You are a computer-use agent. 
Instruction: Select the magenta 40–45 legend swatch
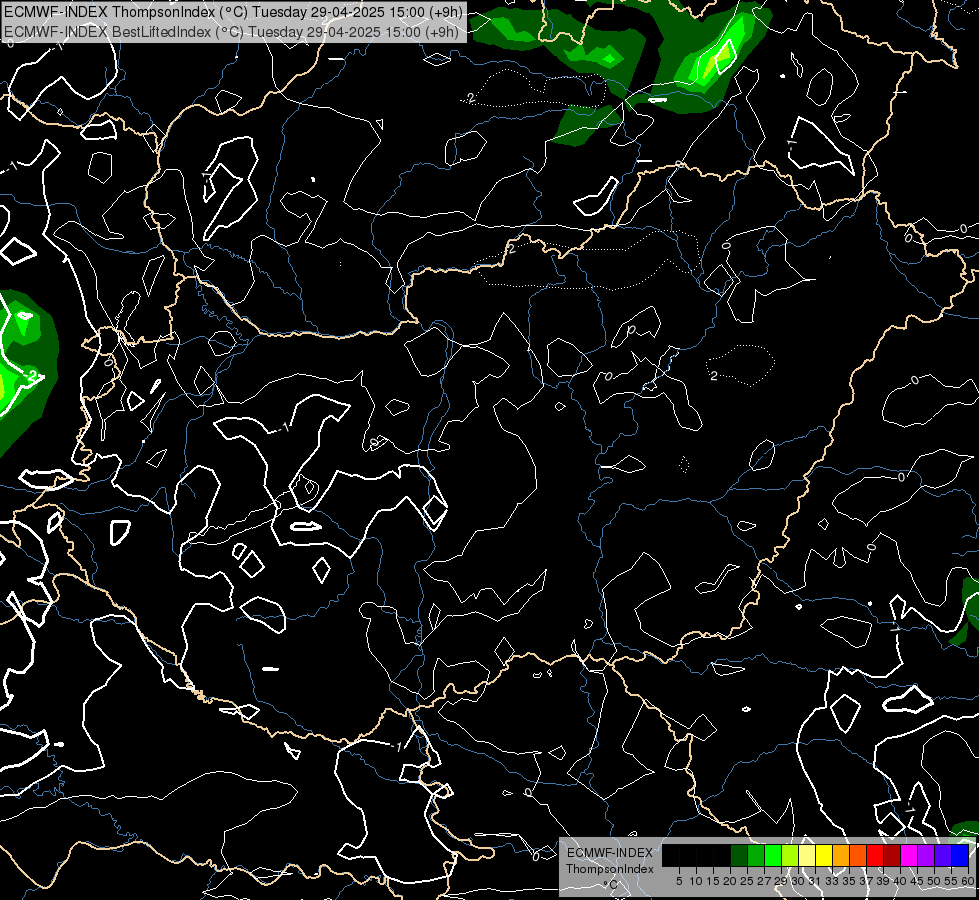coord(908,856)
